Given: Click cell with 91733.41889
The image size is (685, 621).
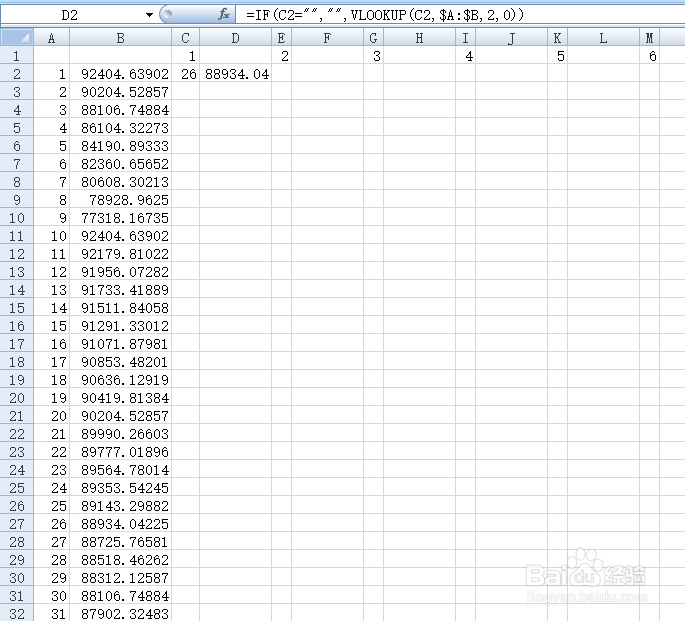Looking at the screenshot, I should pos(121,290).
